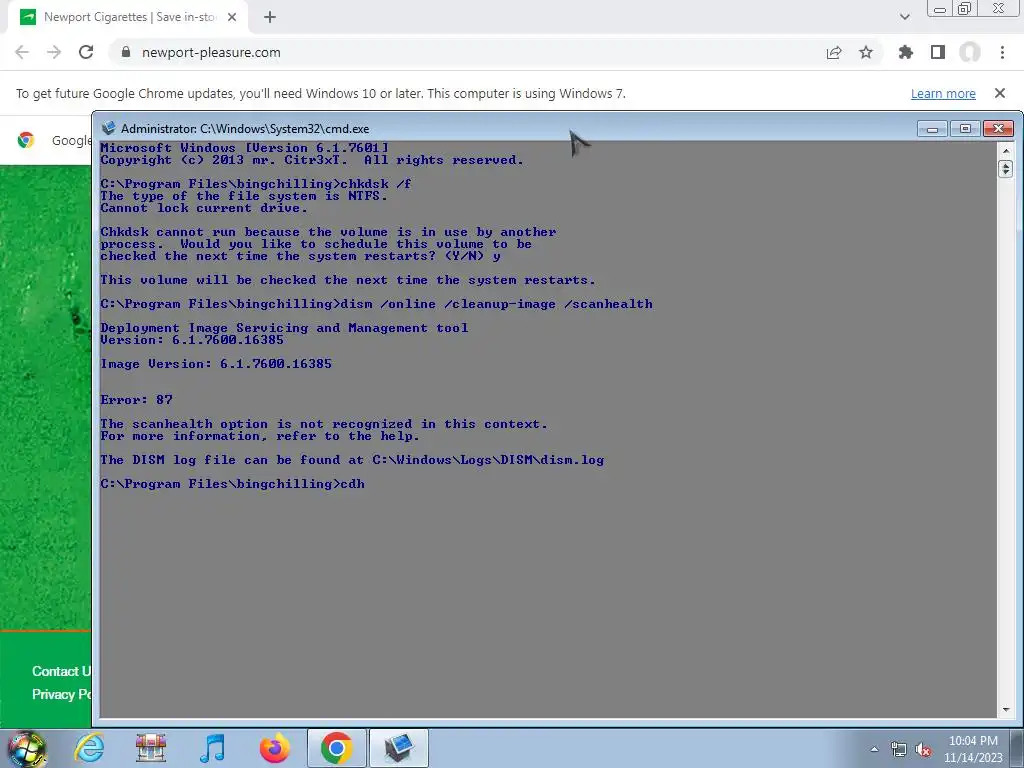Image resolution: width=1024 pixels, height=768 pixels.
Task: Click the cmd vertical scrollbar thumb
Action: coord(1006,168)
